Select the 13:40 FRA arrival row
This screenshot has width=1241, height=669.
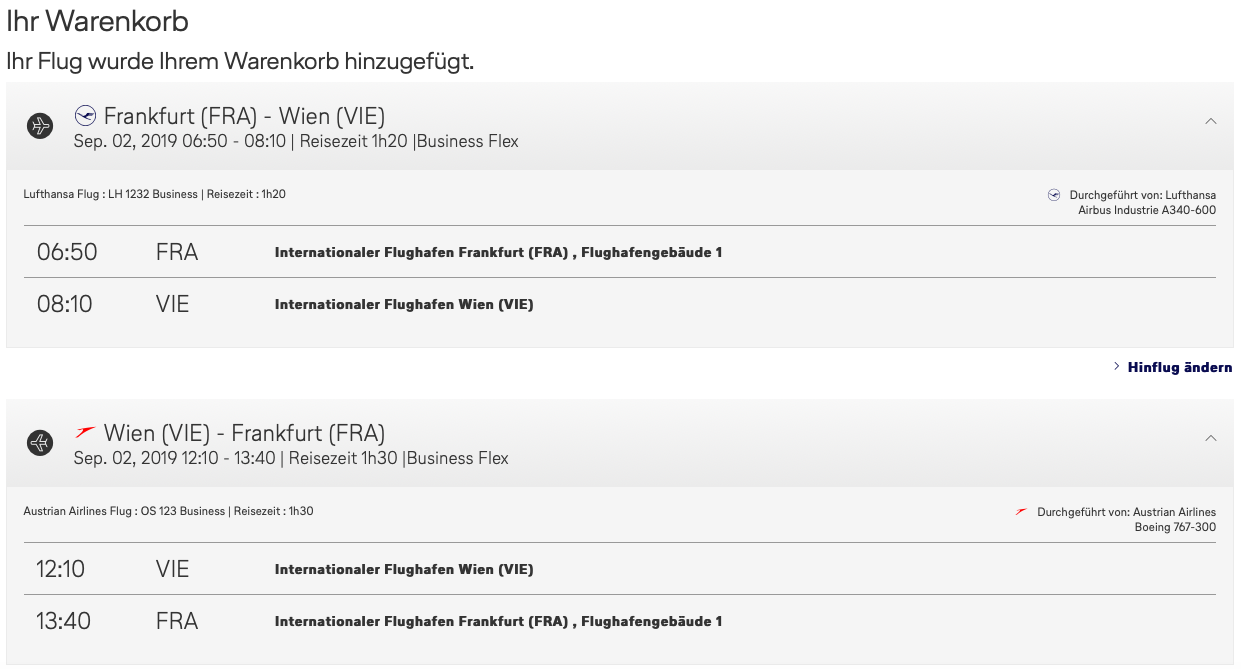[x=620, y=621]
